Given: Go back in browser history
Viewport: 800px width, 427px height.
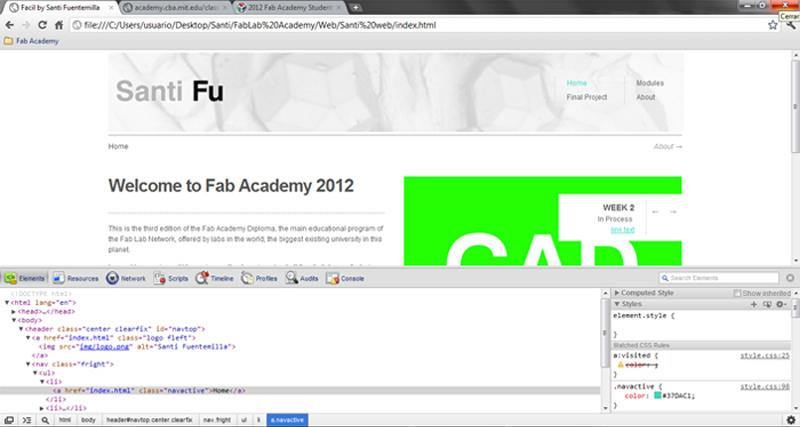Looking at the screenshot, I should click(10, 25).
